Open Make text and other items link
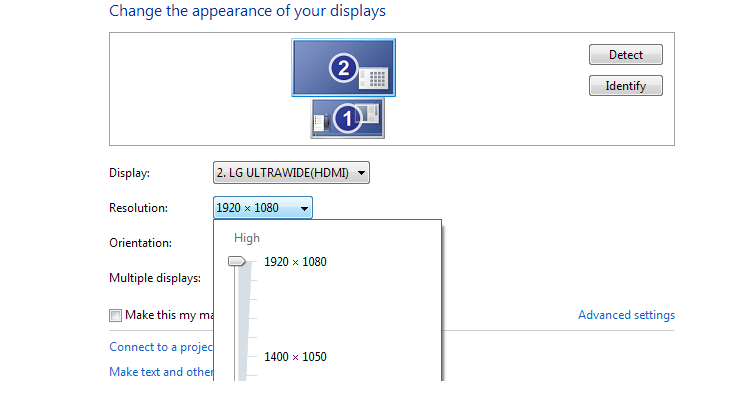The image size is (740, 399). coord(161,372)
